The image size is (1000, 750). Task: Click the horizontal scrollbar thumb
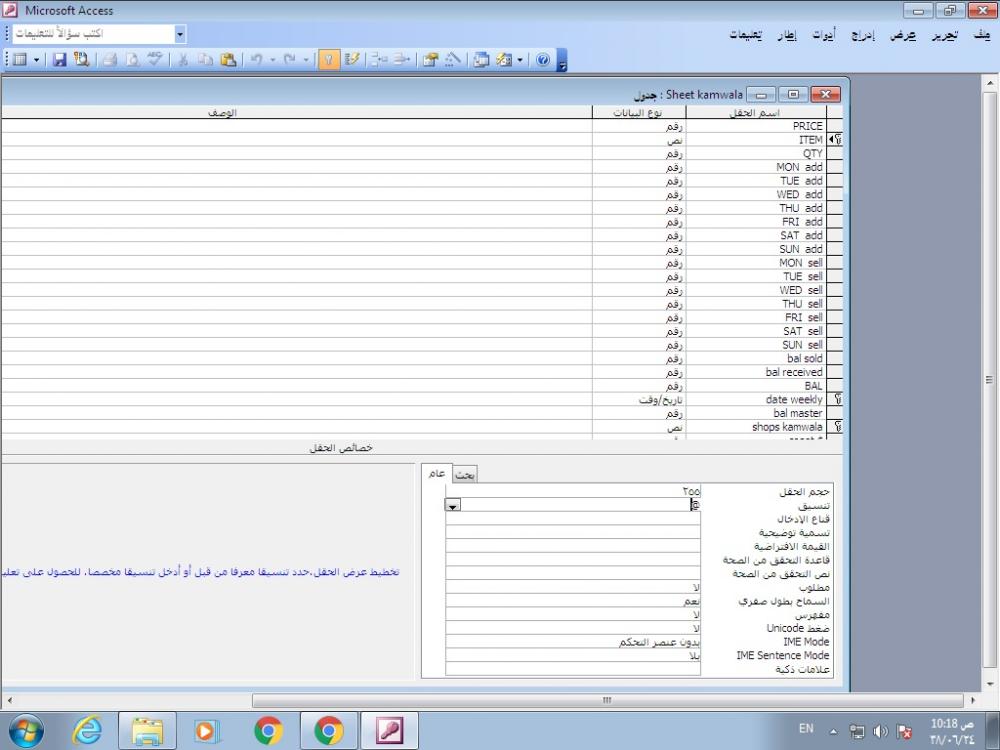608,700
